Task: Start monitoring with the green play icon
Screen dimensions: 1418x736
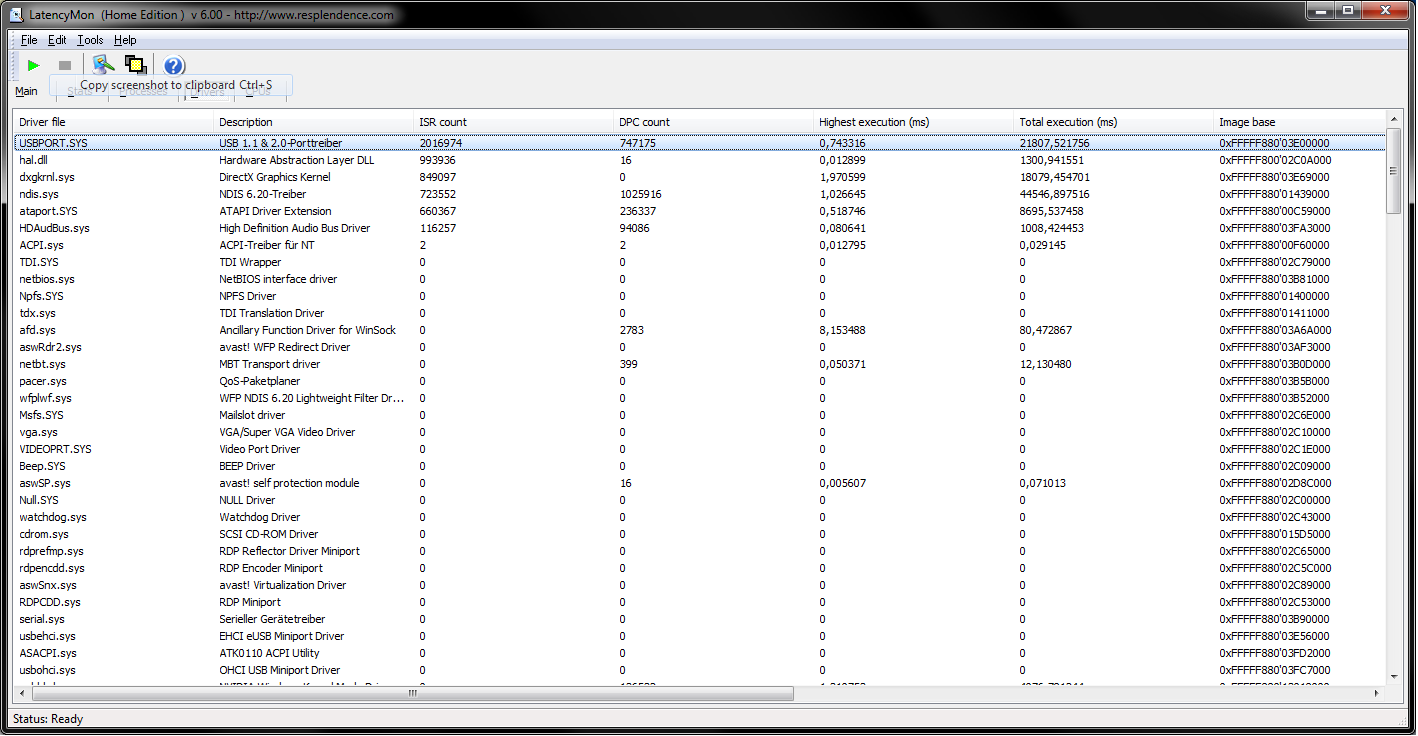Action: [34, 65]
